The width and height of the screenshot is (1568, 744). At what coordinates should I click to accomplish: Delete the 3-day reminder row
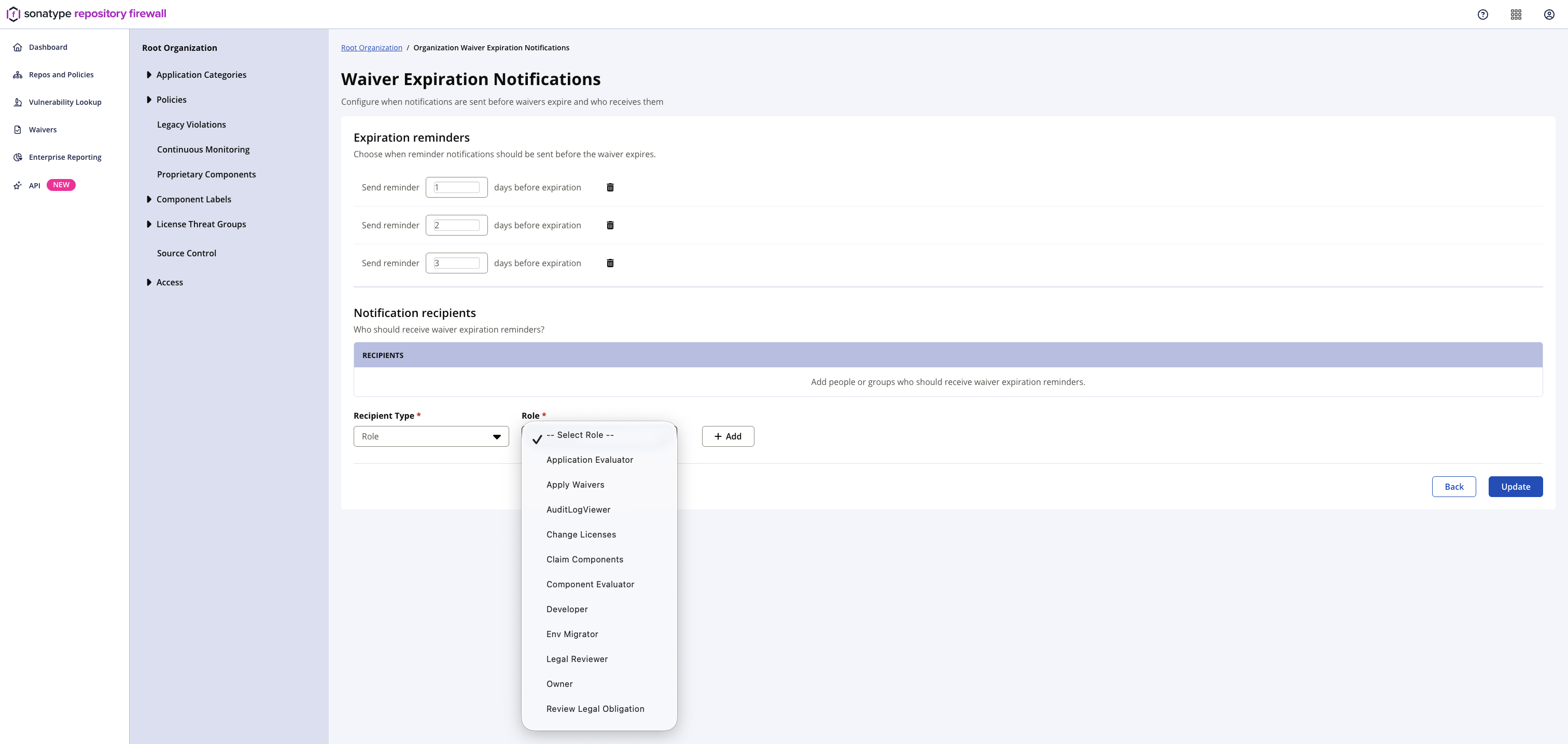(x=610, y=263)
